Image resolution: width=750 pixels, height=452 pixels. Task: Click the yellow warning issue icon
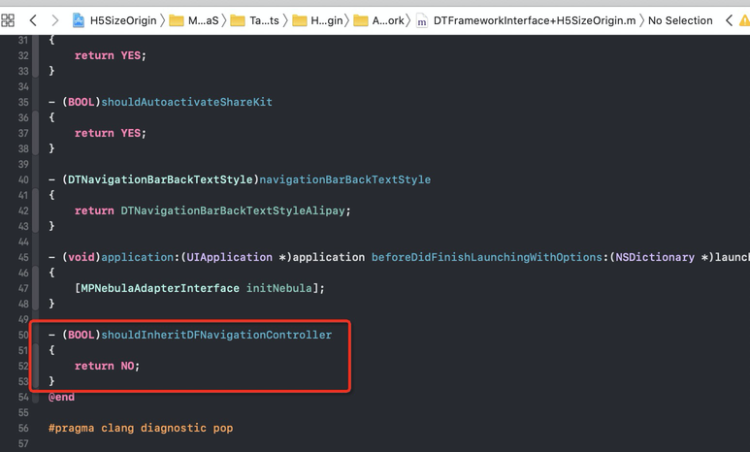(745, 21)
